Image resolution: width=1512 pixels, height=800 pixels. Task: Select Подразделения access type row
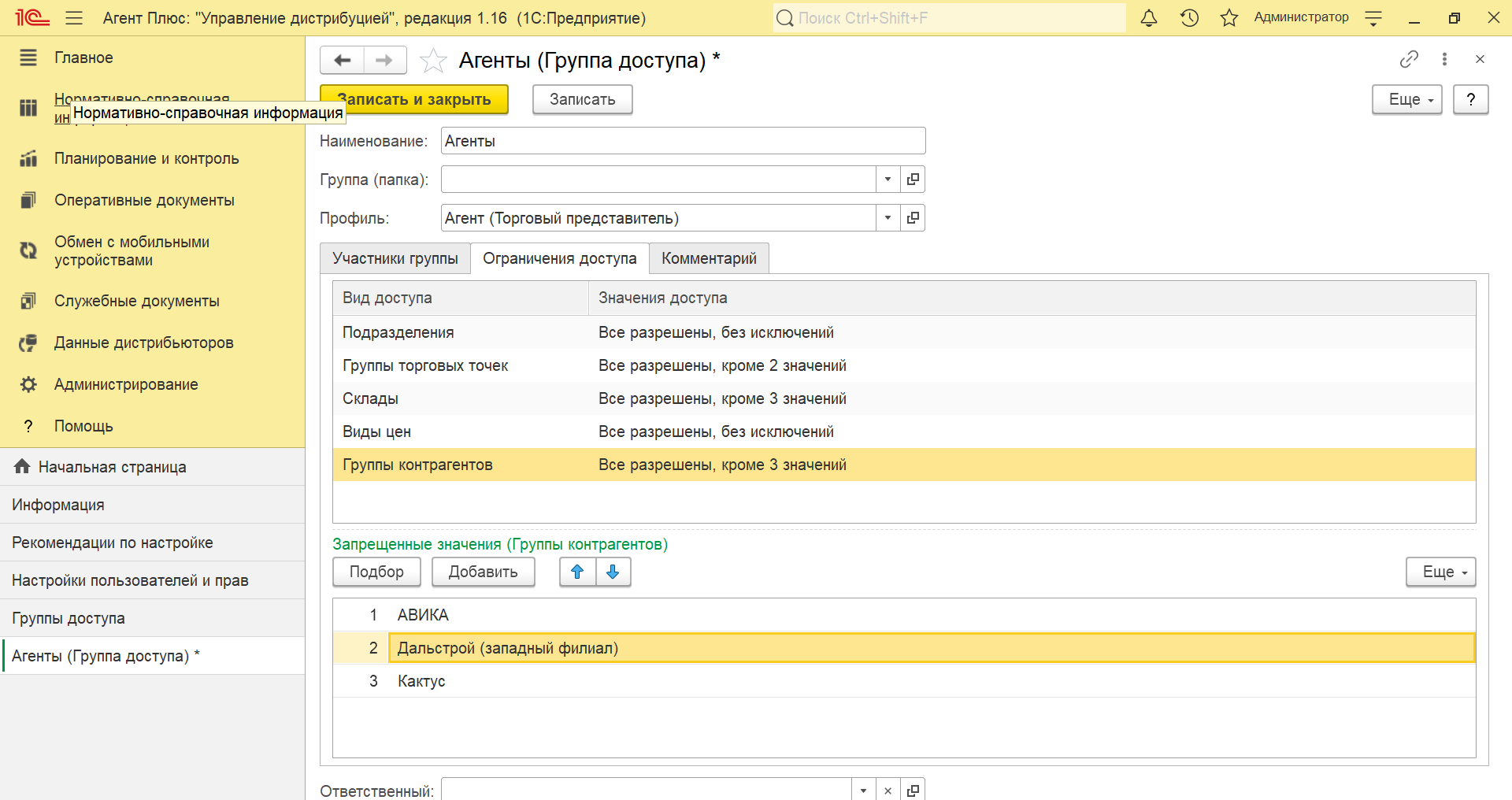click(904, 332)
